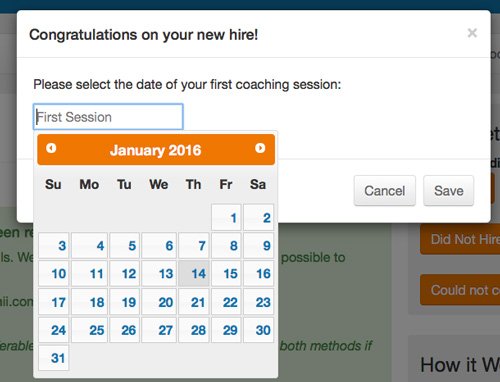Pick Monday January 11
Screen dimensions: 500x382
(89, 274)
